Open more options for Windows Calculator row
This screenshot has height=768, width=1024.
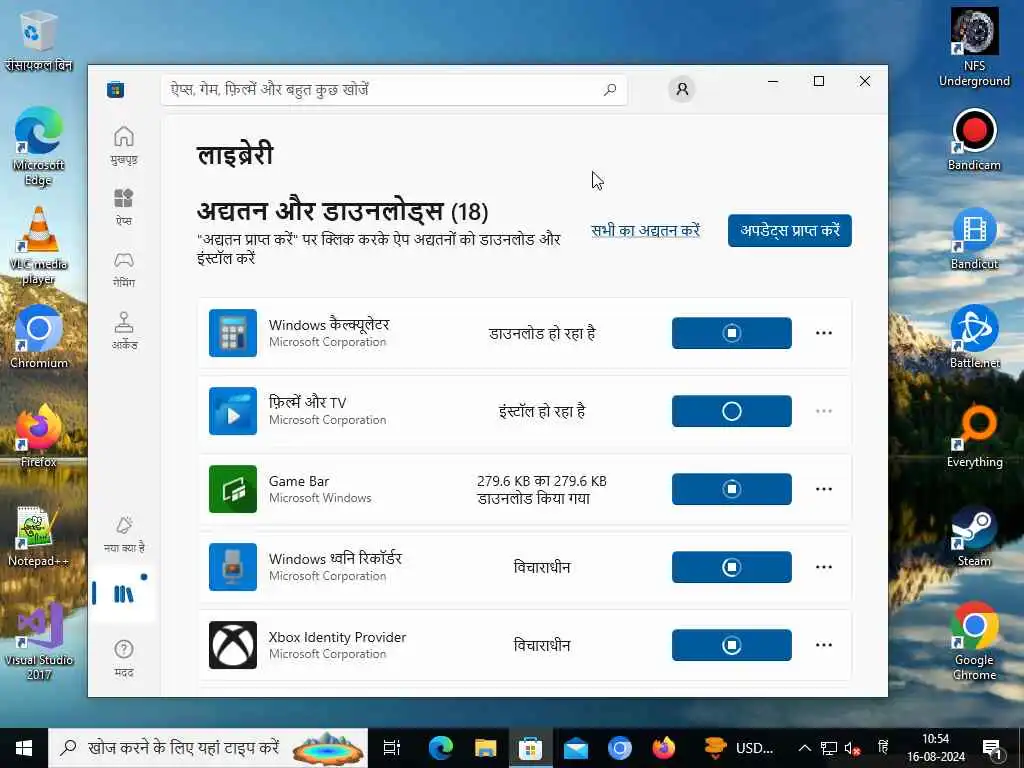point(824,333)
